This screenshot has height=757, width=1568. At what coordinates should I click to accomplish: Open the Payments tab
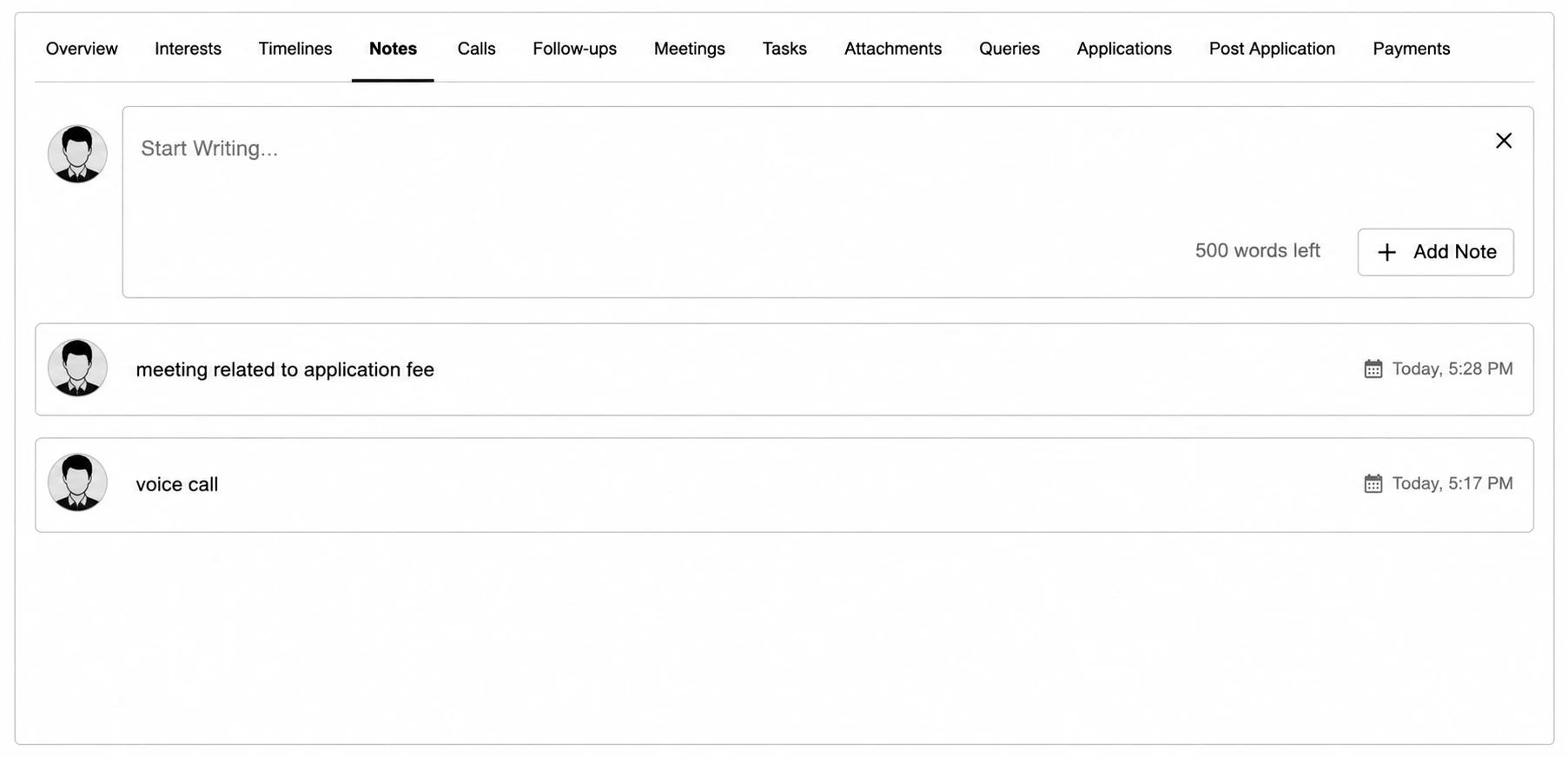click(x=1411, y=49)
